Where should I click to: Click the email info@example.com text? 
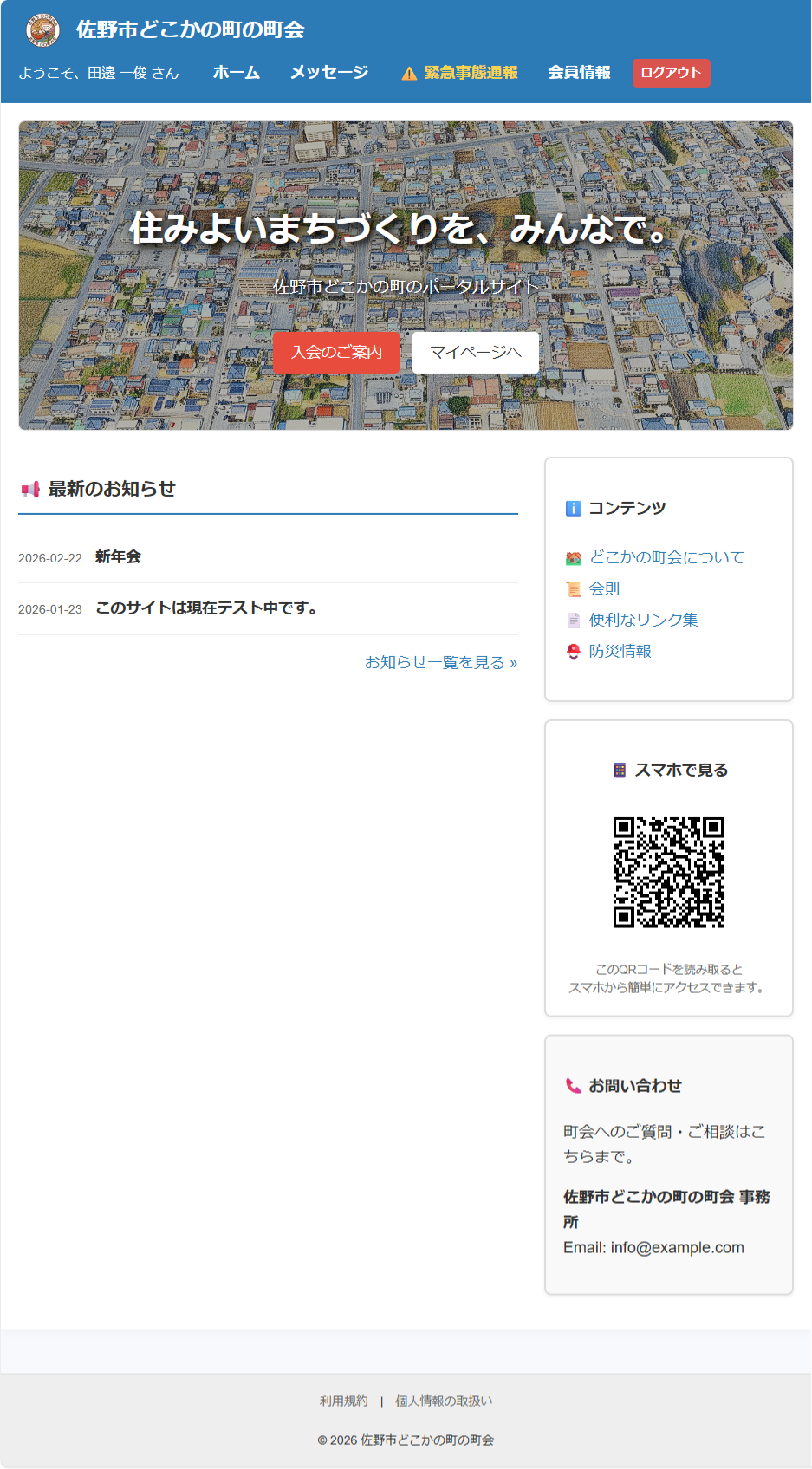pyautogui.click(x=678, y=1248)
